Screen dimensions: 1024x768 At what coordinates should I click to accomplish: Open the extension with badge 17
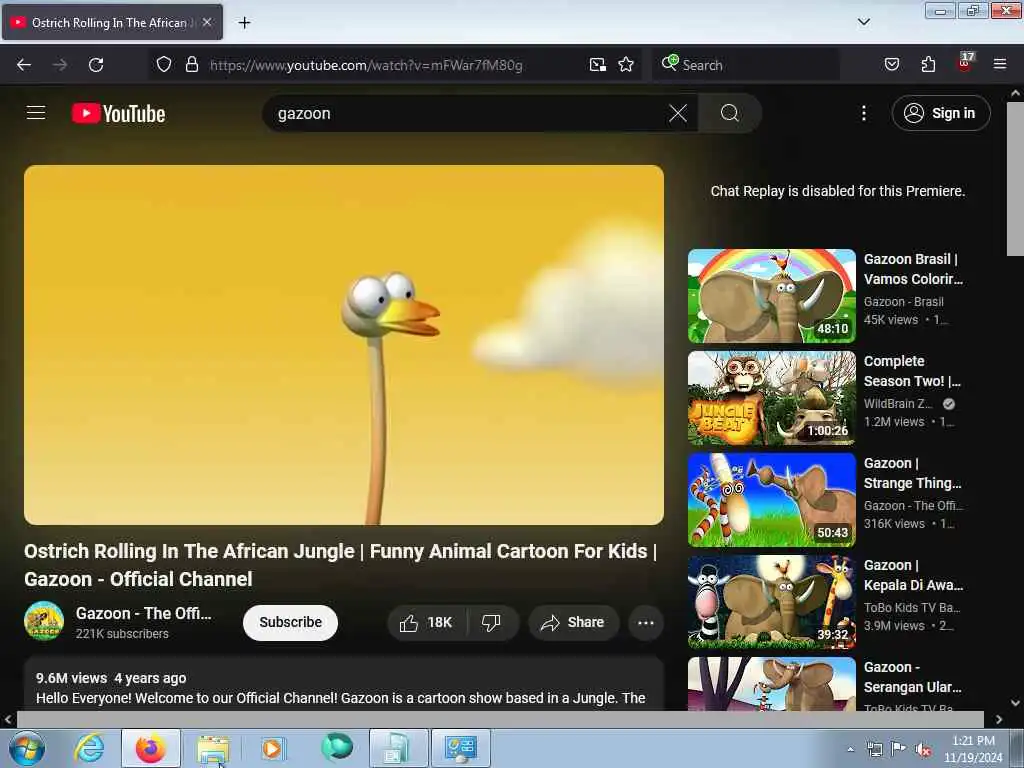(x=965, y=63)
